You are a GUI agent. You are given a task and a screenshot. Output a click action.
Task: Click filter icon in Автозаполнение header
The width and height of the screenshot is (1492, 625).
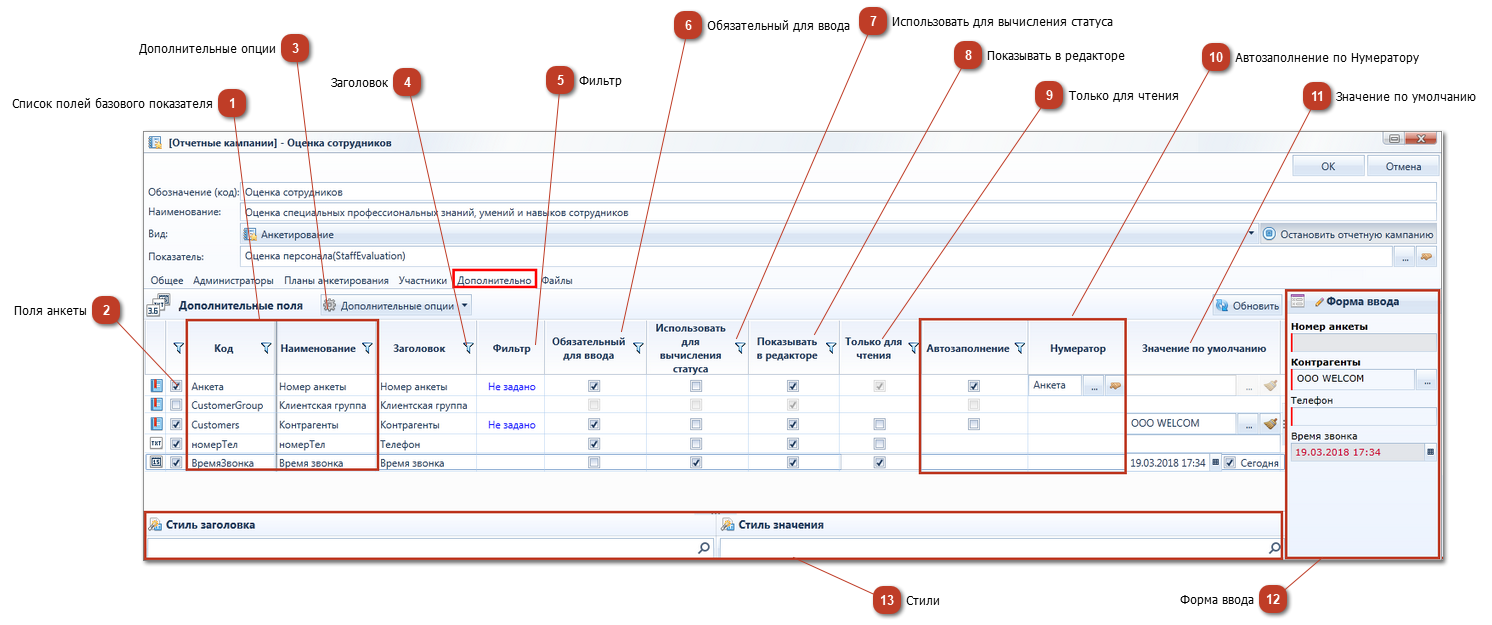coord(1019,348)
